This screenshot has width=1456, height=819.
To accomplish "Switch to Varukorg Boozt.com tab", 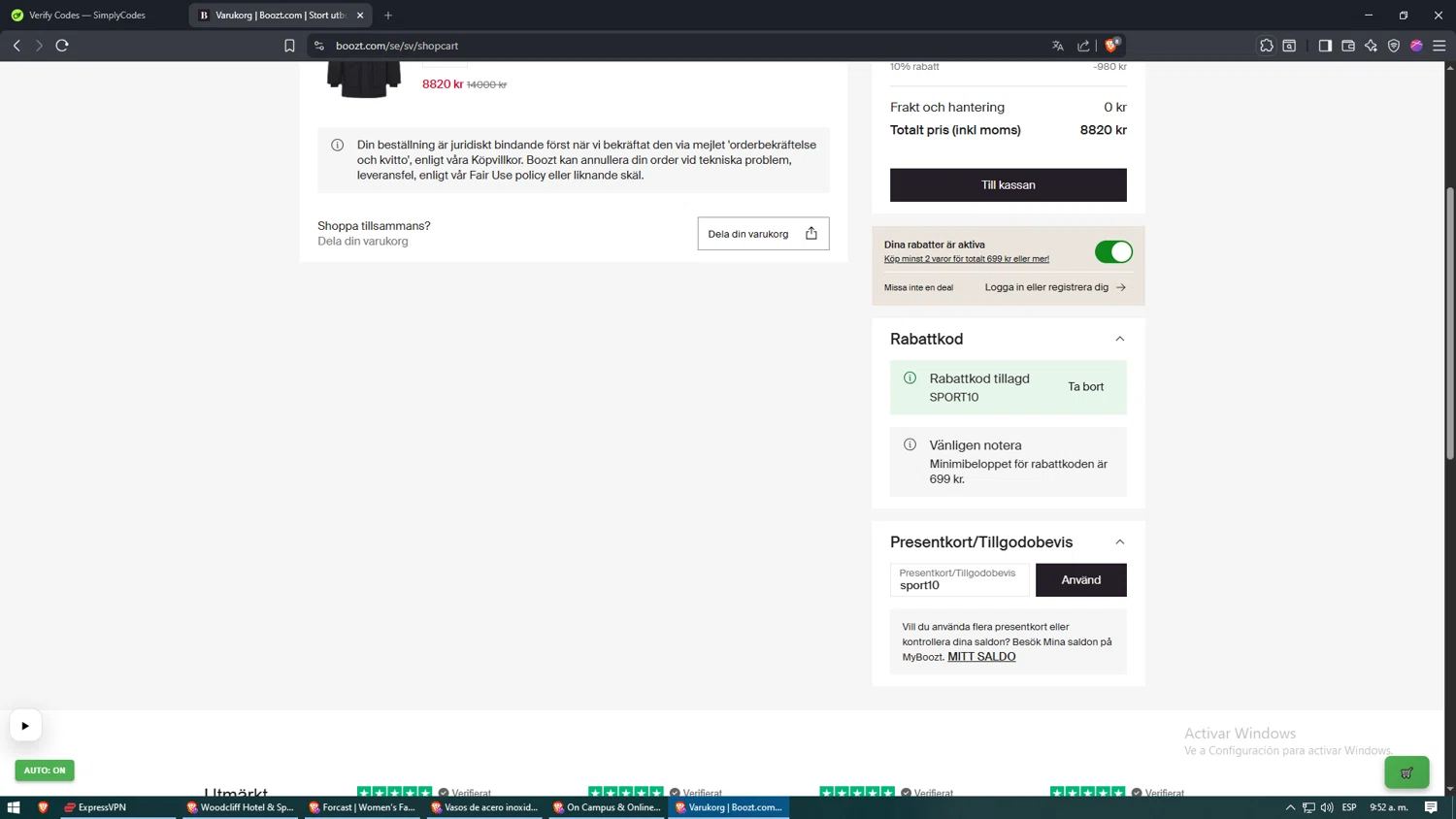I will click(279, 16).
